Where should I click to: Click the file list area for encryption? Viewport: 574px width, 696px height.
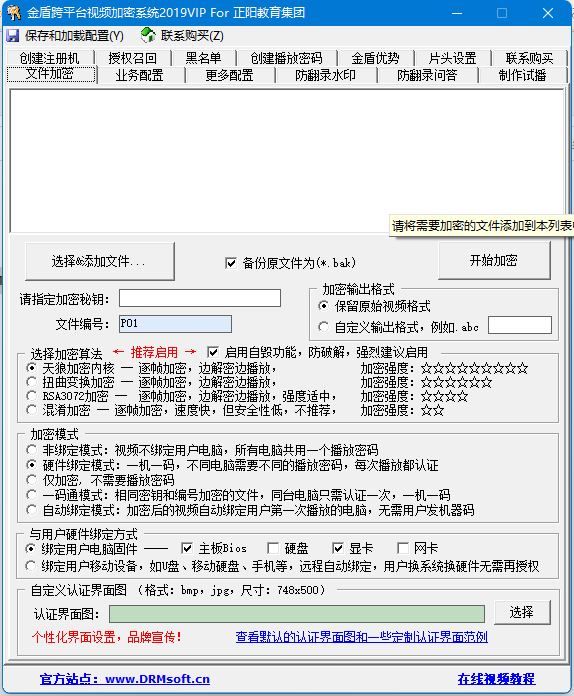tap(287, 160)
